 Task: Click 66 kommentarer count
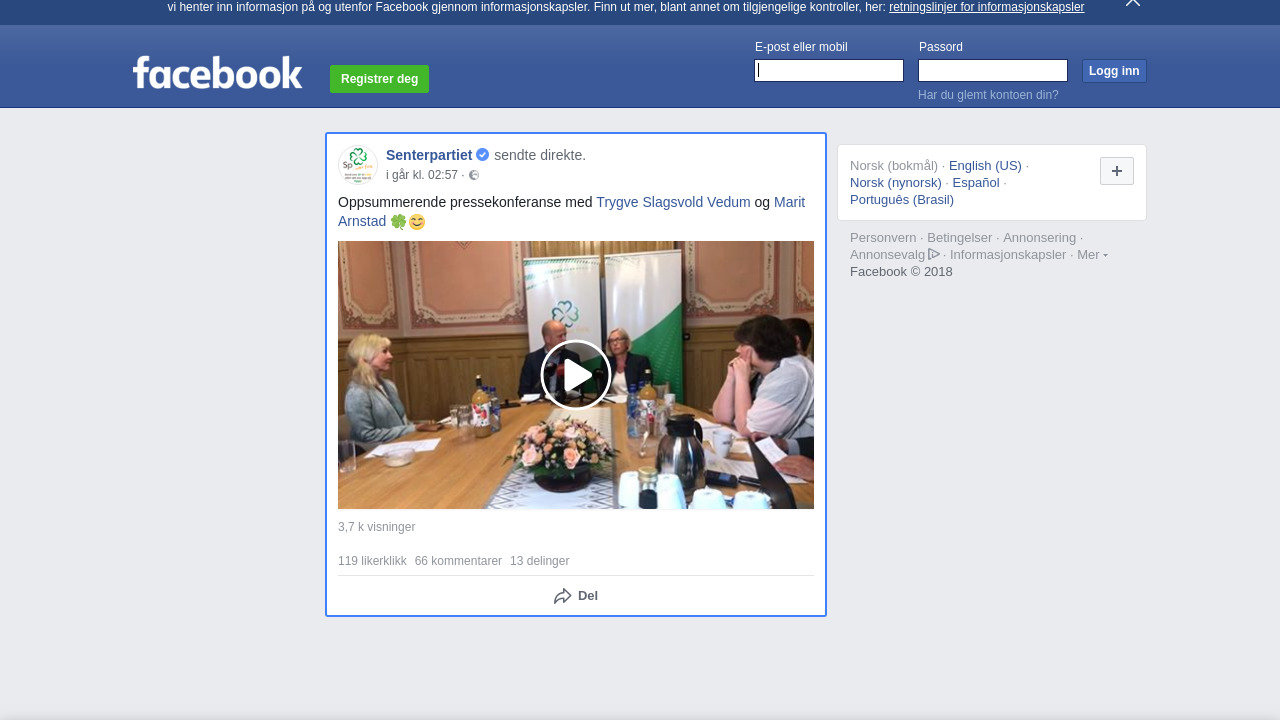(458, 561)
